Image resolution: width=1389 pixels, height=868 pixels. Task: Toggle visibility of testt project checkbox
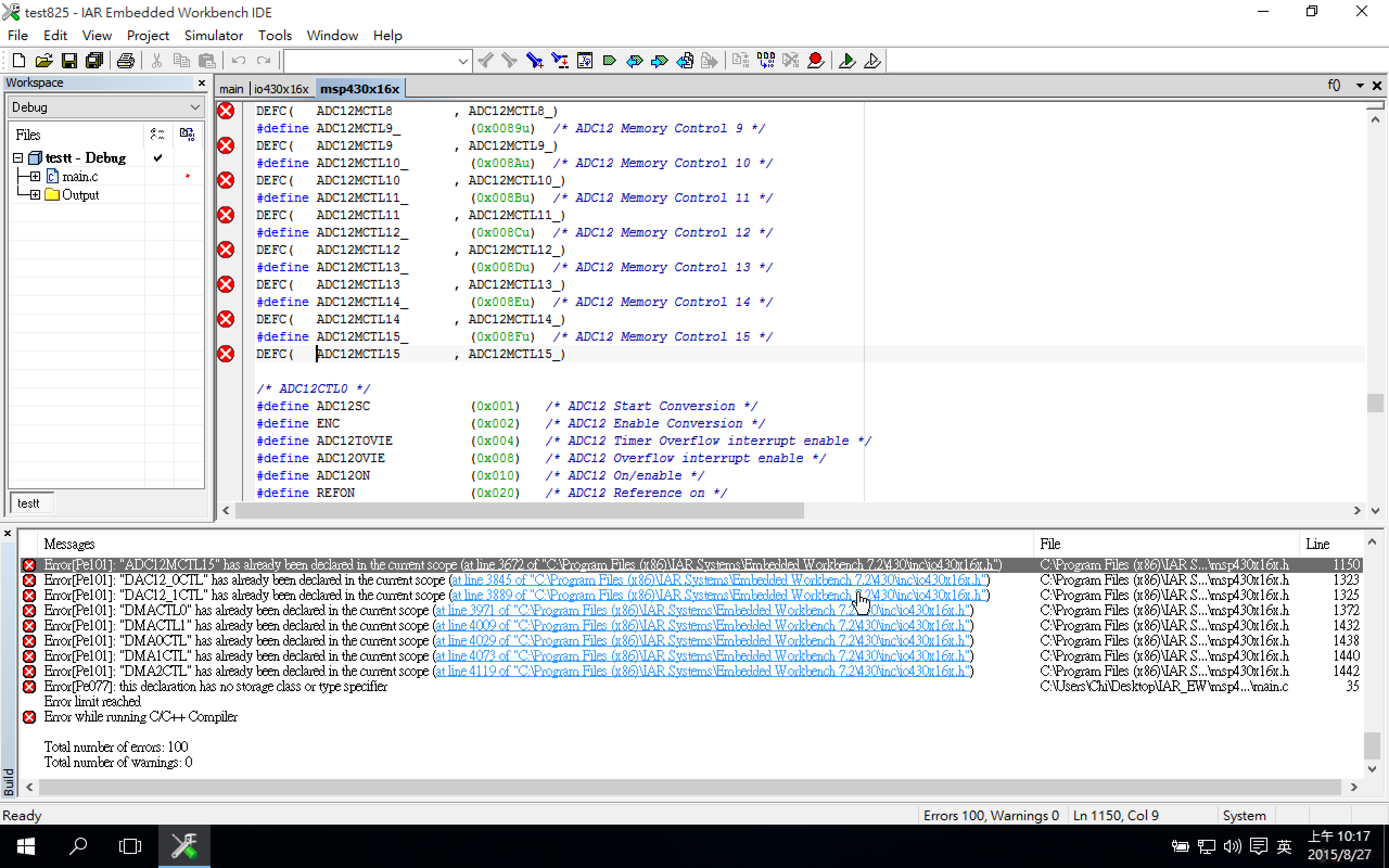click(157, 157)
